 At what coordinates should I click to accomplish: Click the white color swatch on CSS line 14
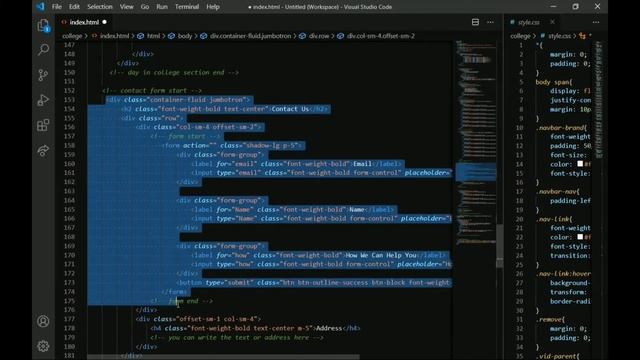(x=580, y=164)
